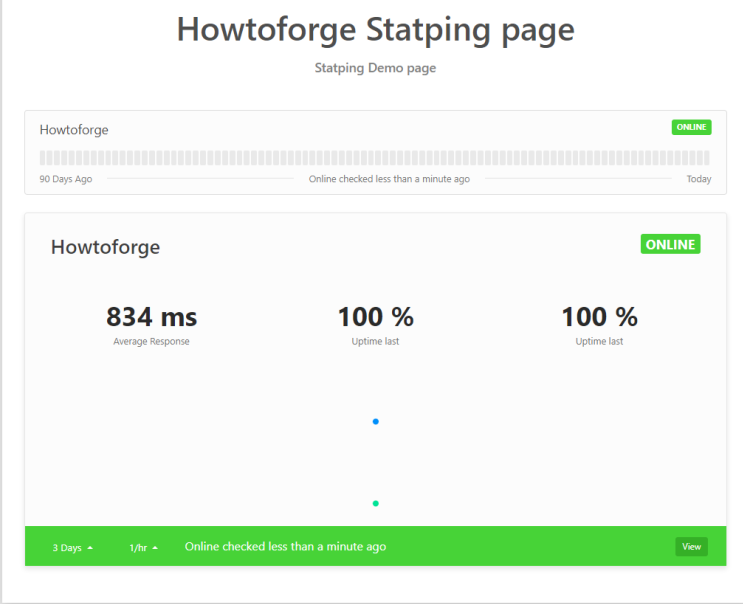Click the '90 Days Ago' label
743x604 pixels.
pos(66,179)
